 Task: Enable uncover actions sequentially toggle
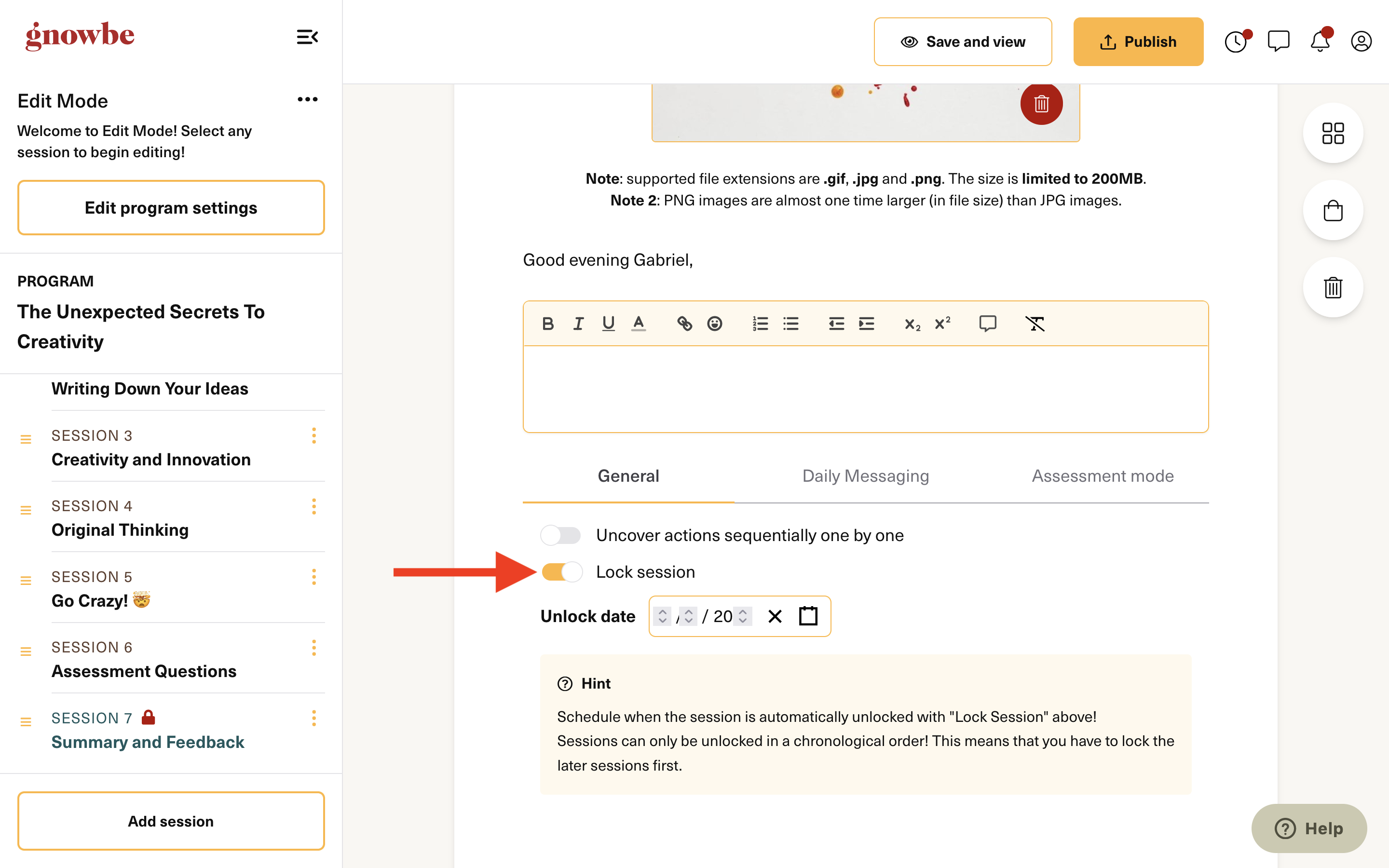pos(561,535)
